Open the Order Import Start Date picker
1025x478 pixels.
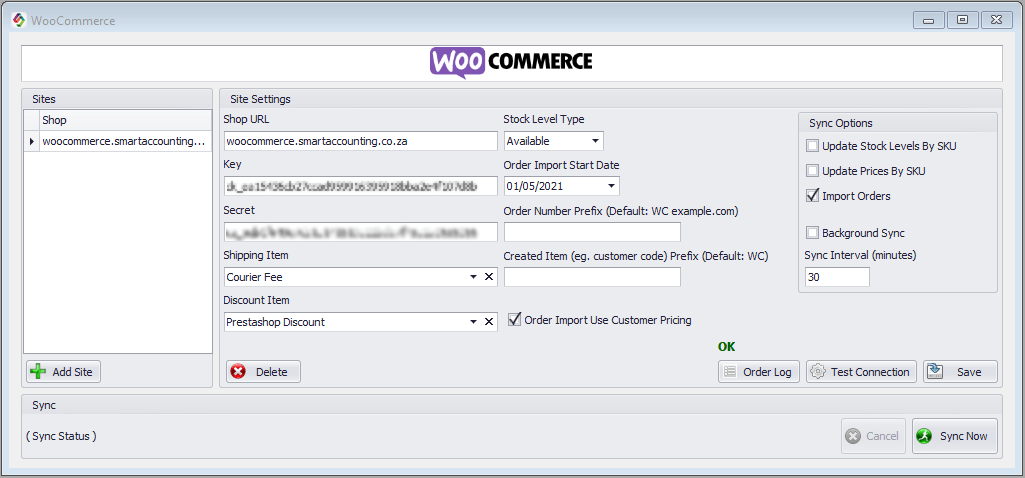coord(611,186)
